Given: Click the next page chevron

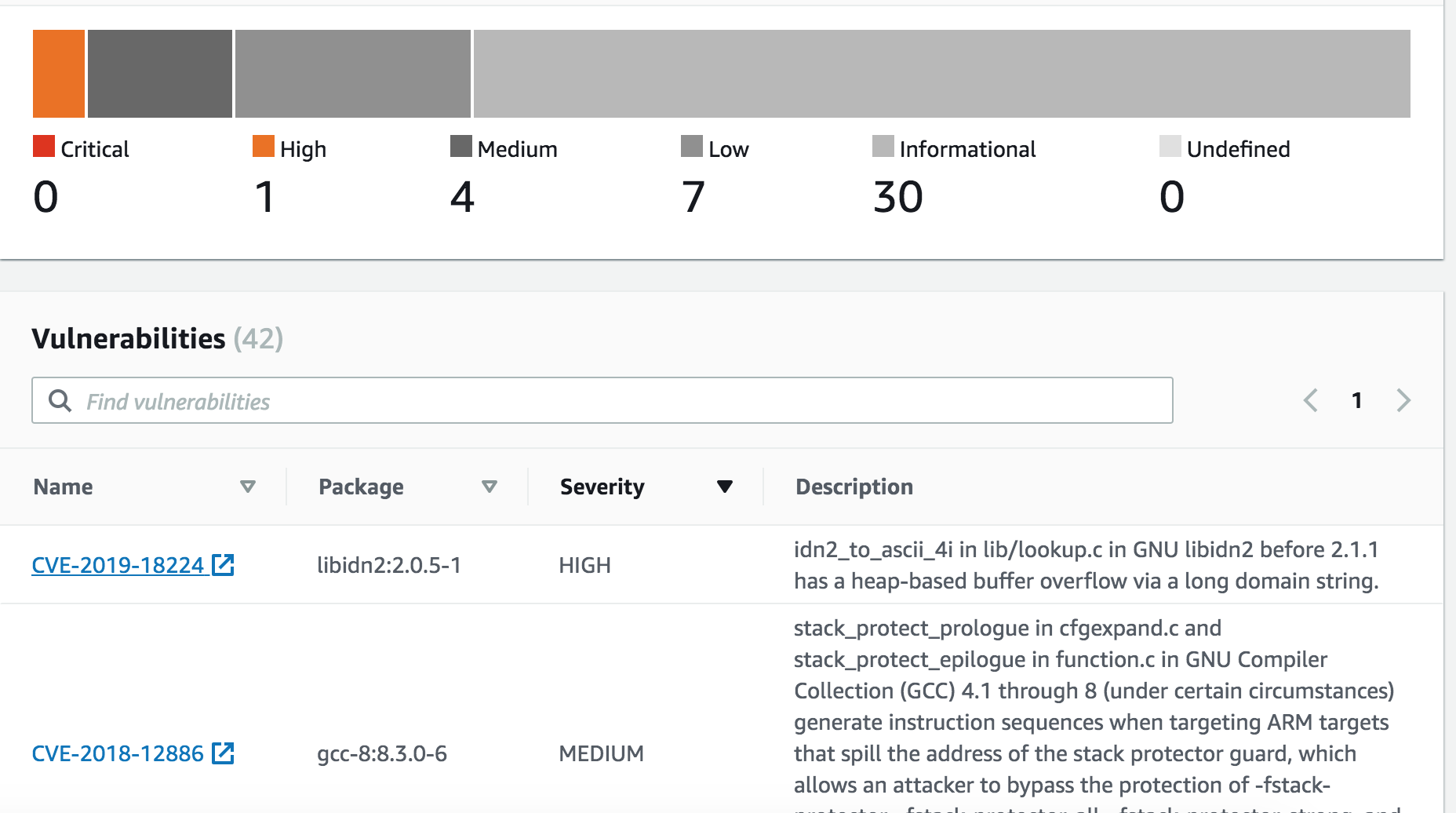Looking at the screenshot, I should click(1404, 400).
